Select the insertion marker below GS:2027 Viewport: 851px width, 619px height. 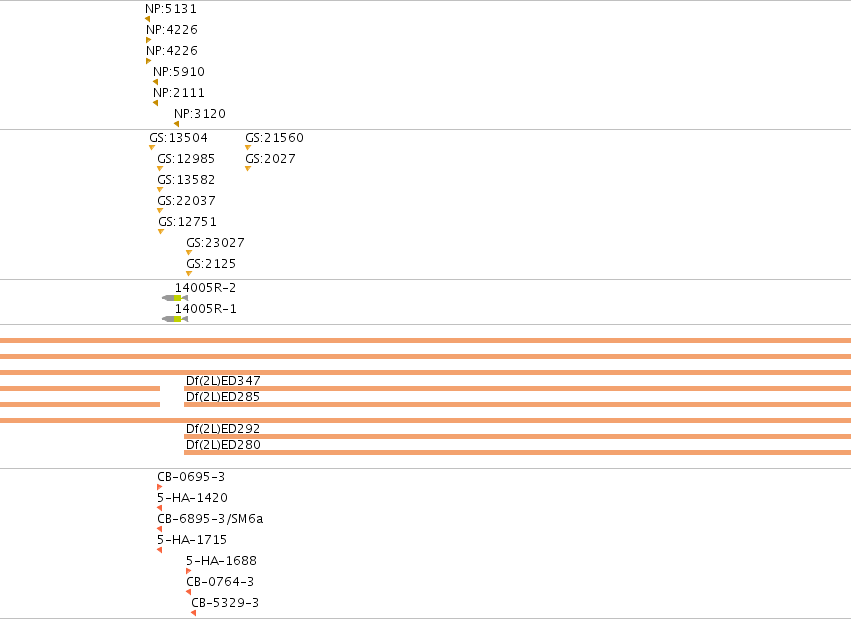[x=248, y=169]
